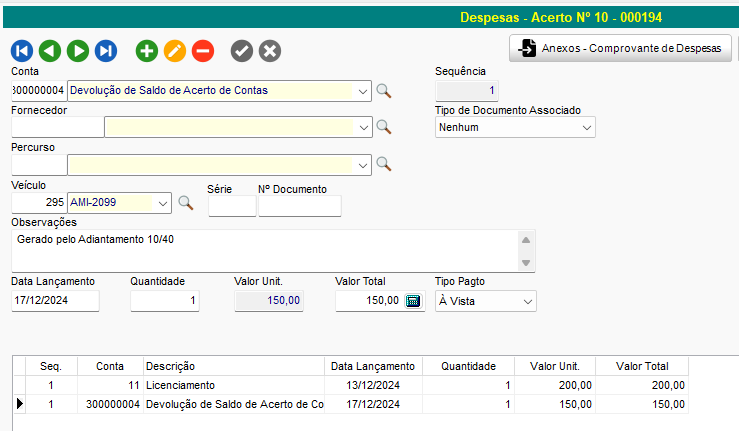The height and width of the screenshot is (431, 739).
Task: Open Tipo de Documento Associado dropdown
Action: point(586,127)
